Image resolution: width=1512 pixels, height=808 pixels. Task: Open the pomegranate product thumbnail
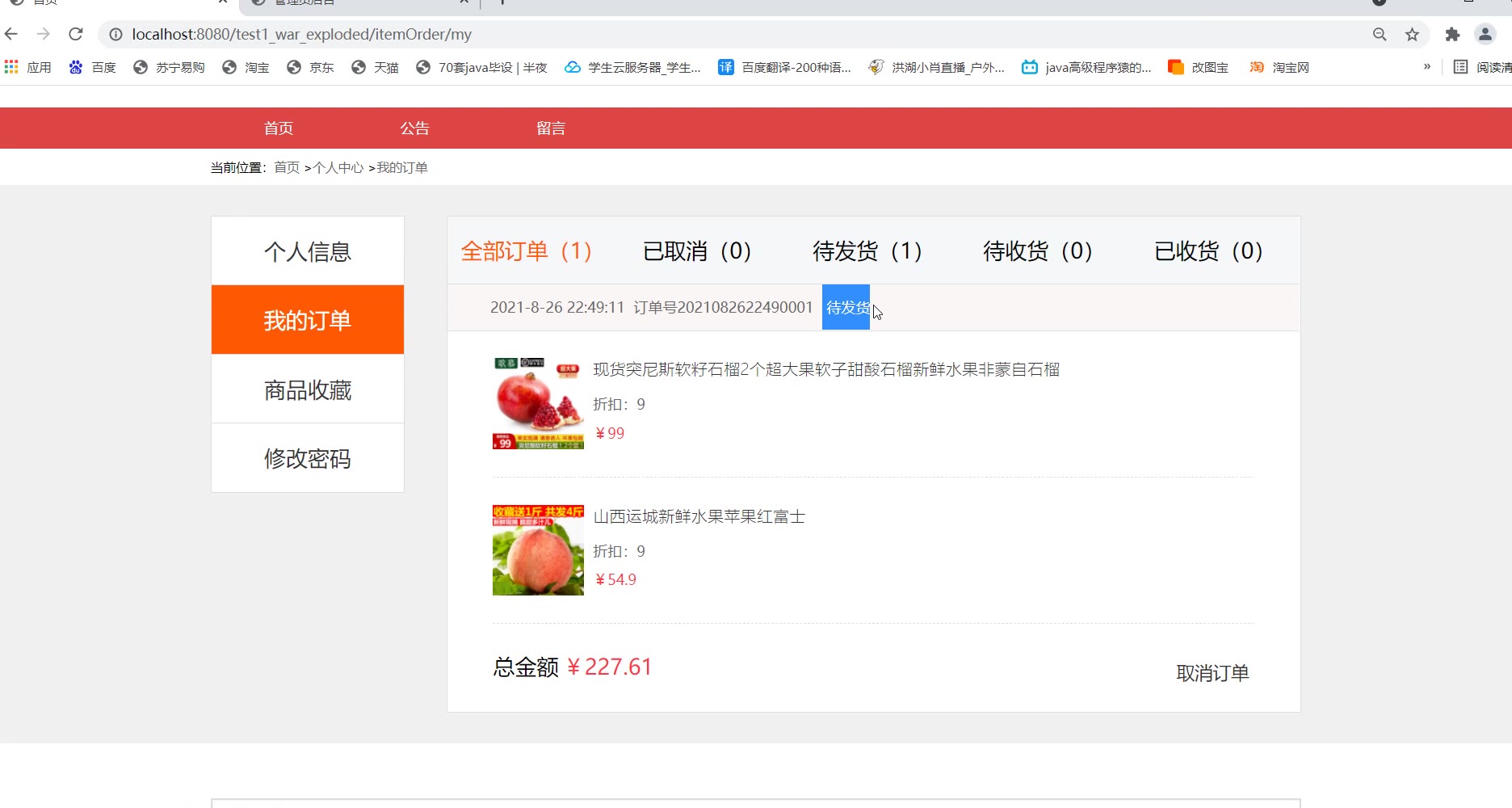tap(538, 403)
